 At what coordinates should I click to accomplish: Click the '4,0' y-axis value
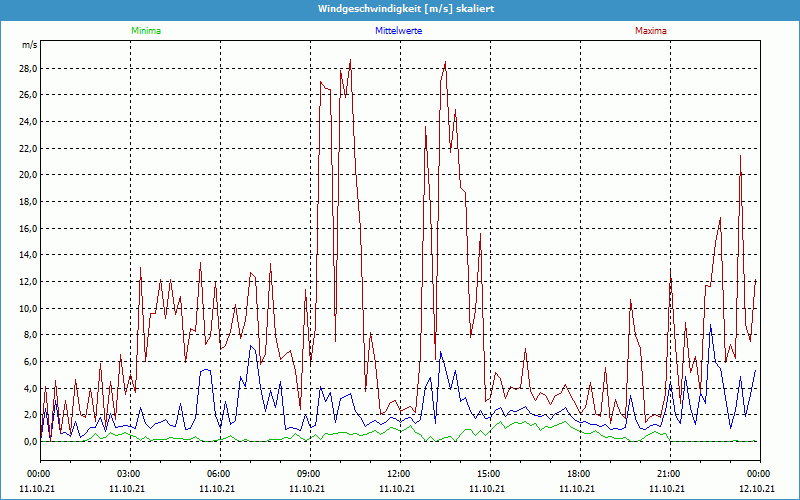31,388
